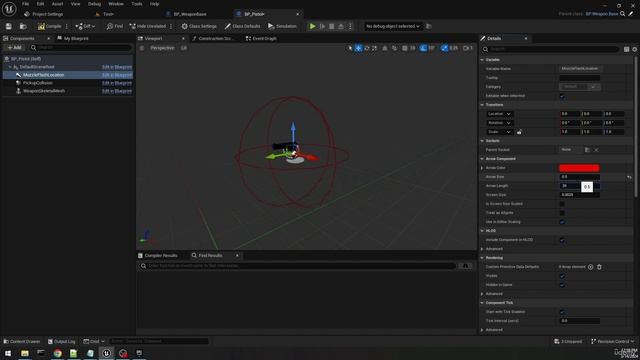The image size is (640, 360).
Task: Toggle the Use in Editor Scaling checkbox
Action: 562,222
